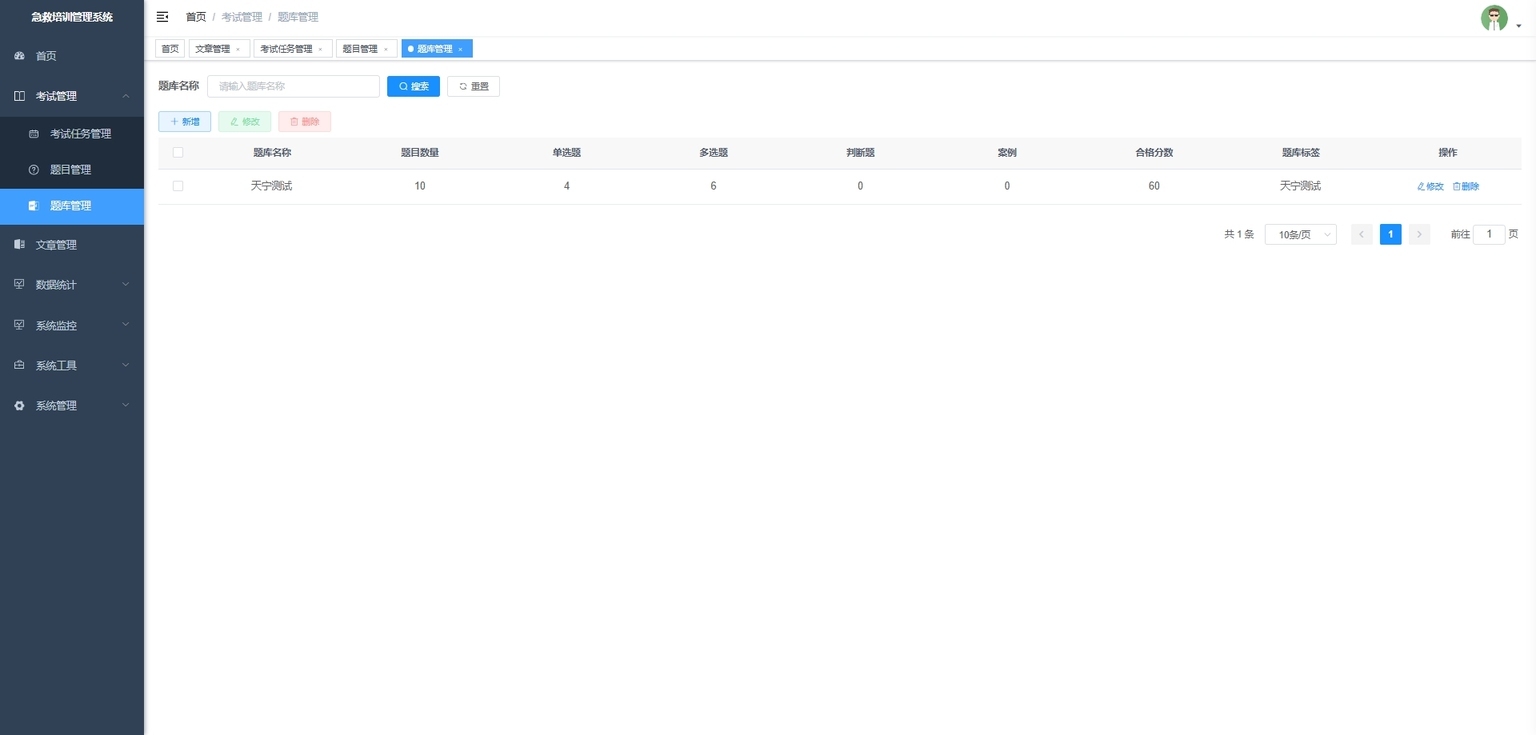The width and height of the screenshot is (1536, 735).
Task: Open 考试任务管理 in the sidebar
Action: coord(72,134)
